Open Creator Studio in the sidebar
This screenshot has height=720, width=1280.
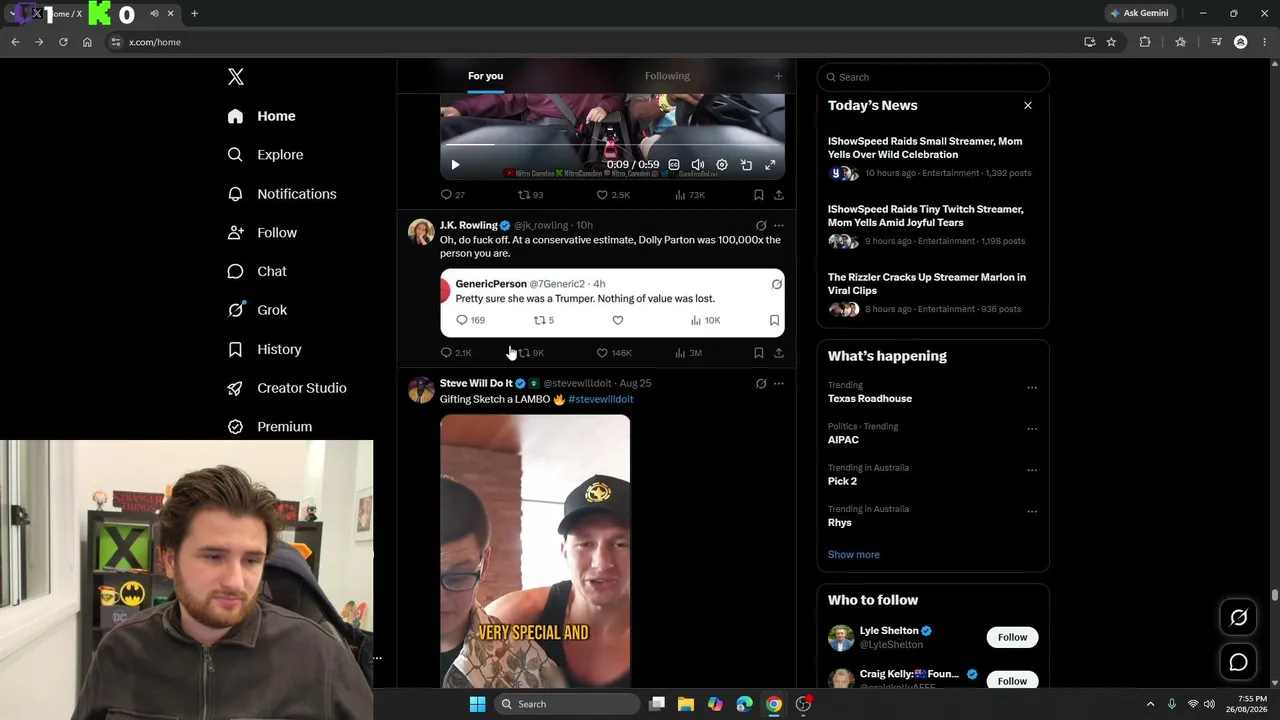click(x=287, y=388)
